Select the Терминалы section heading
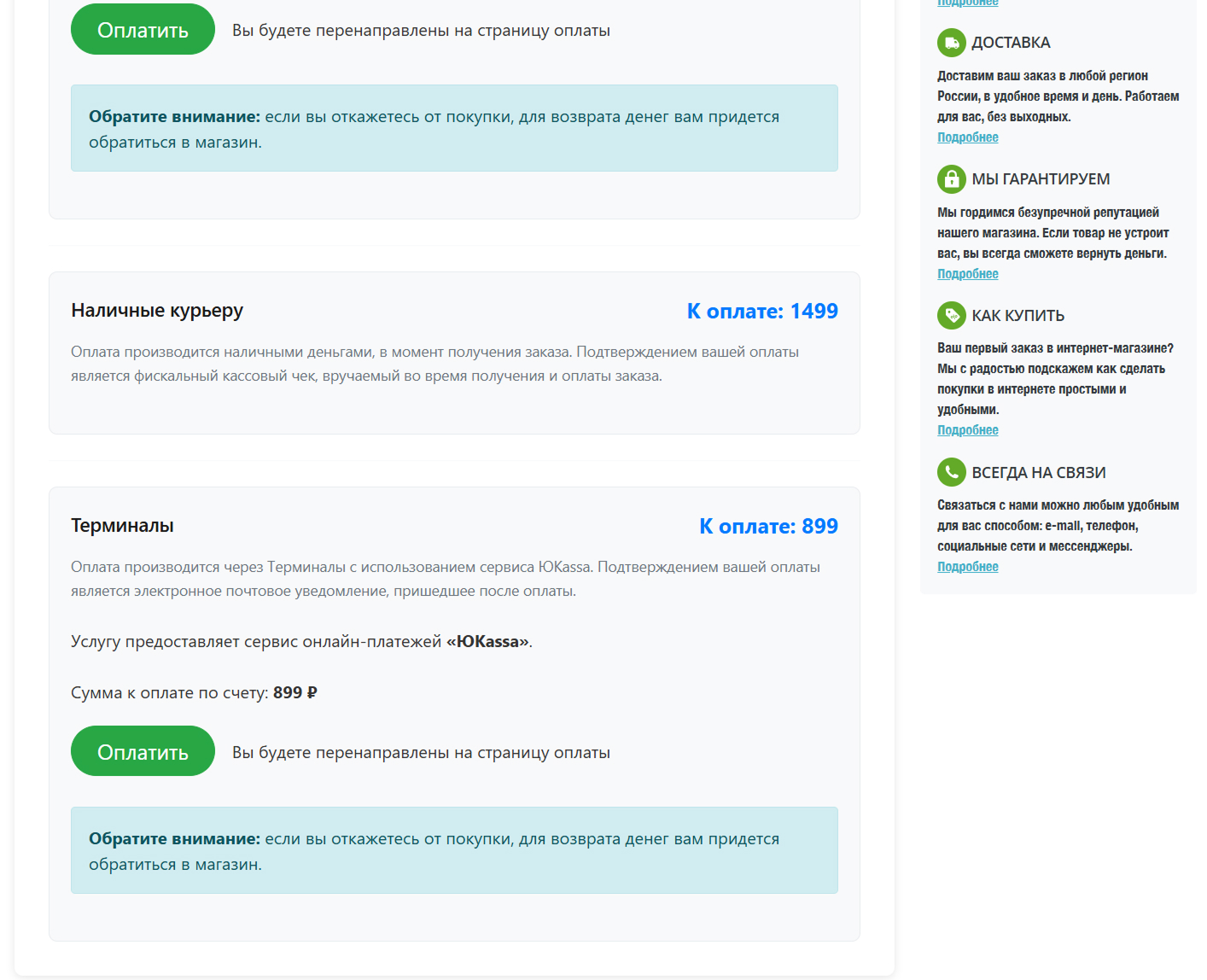 point(122,526)
